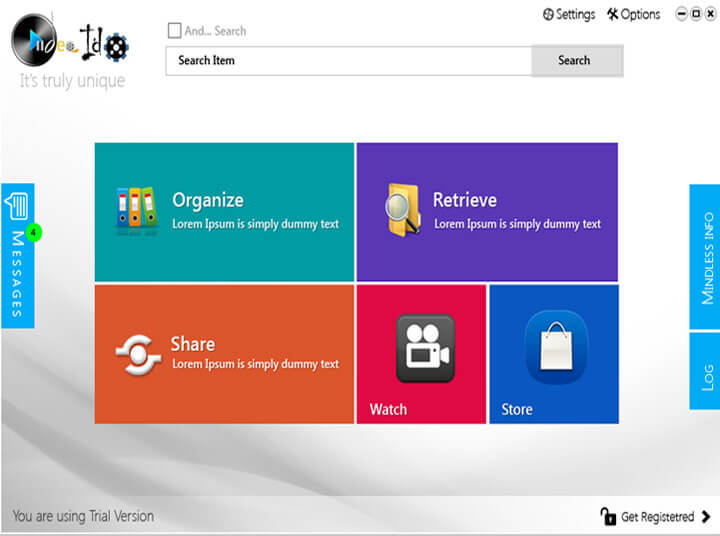Click the folder magnifier icon on Retrieve tile
This screenshot has width=720, height=536.
pos(403,211)
